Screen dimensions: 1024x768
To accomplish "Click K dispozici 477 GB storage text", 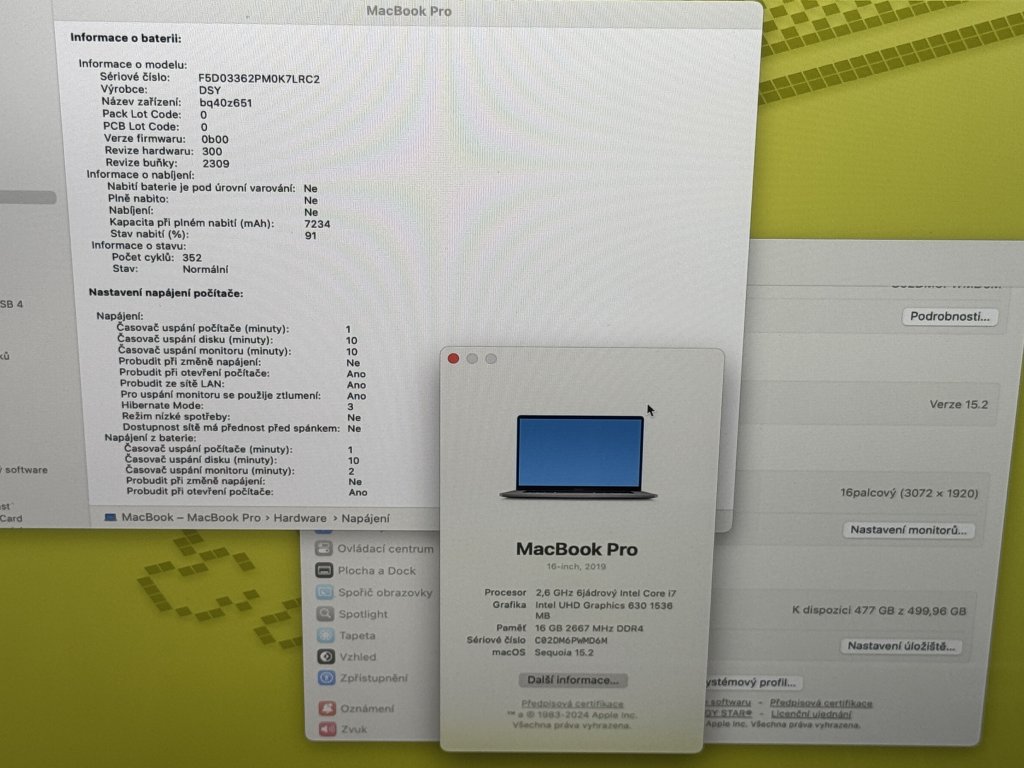I will click(878, 611).
